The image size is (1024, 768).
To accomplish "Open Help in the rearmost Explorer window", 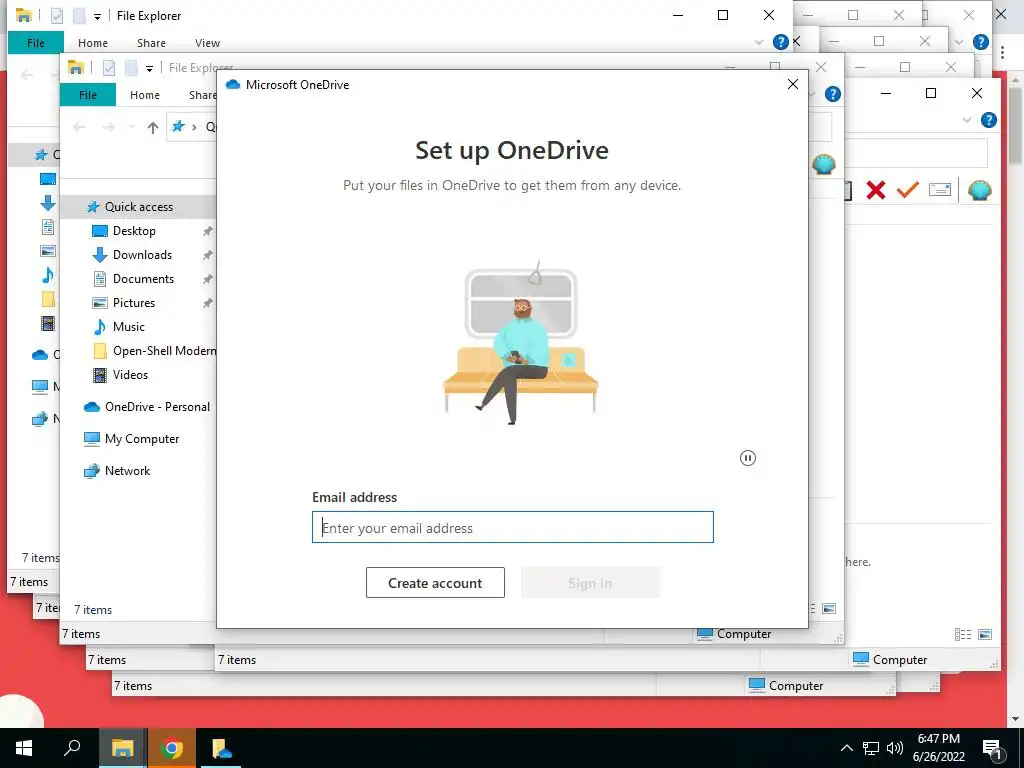I will click(780, 42).
